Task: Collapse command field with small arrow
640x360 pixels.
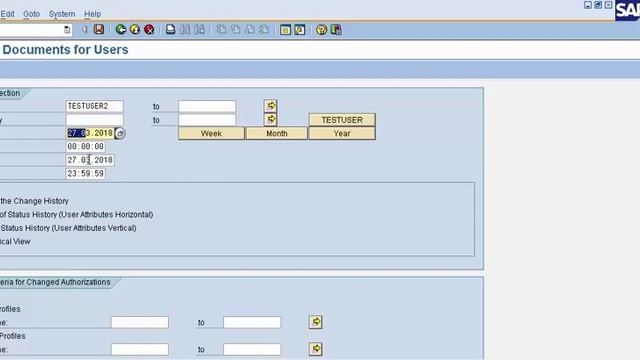Action: coord(84,29)
